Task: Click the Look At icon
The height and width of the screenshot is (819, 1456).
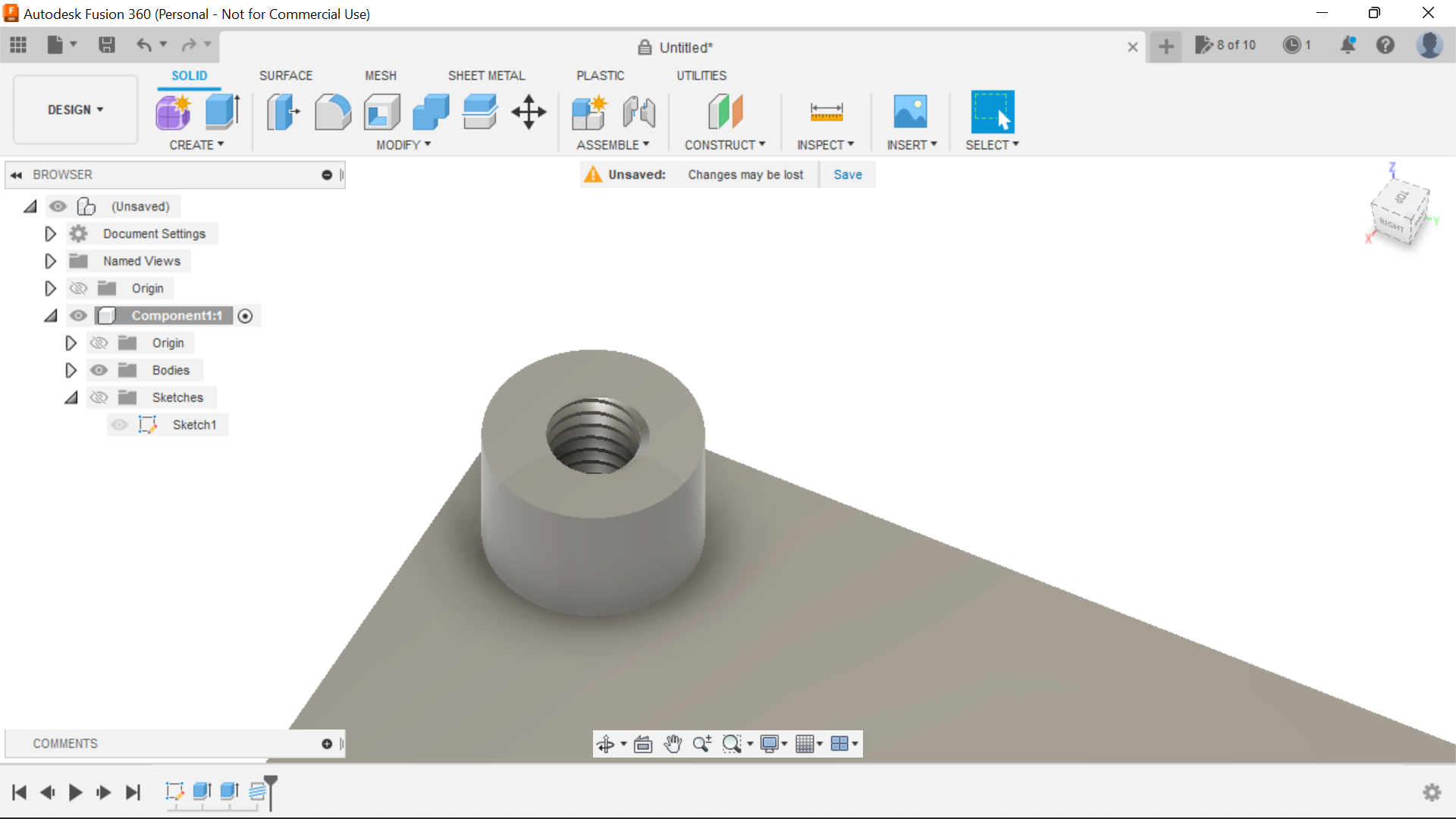Action: click(x=643, y=744)
